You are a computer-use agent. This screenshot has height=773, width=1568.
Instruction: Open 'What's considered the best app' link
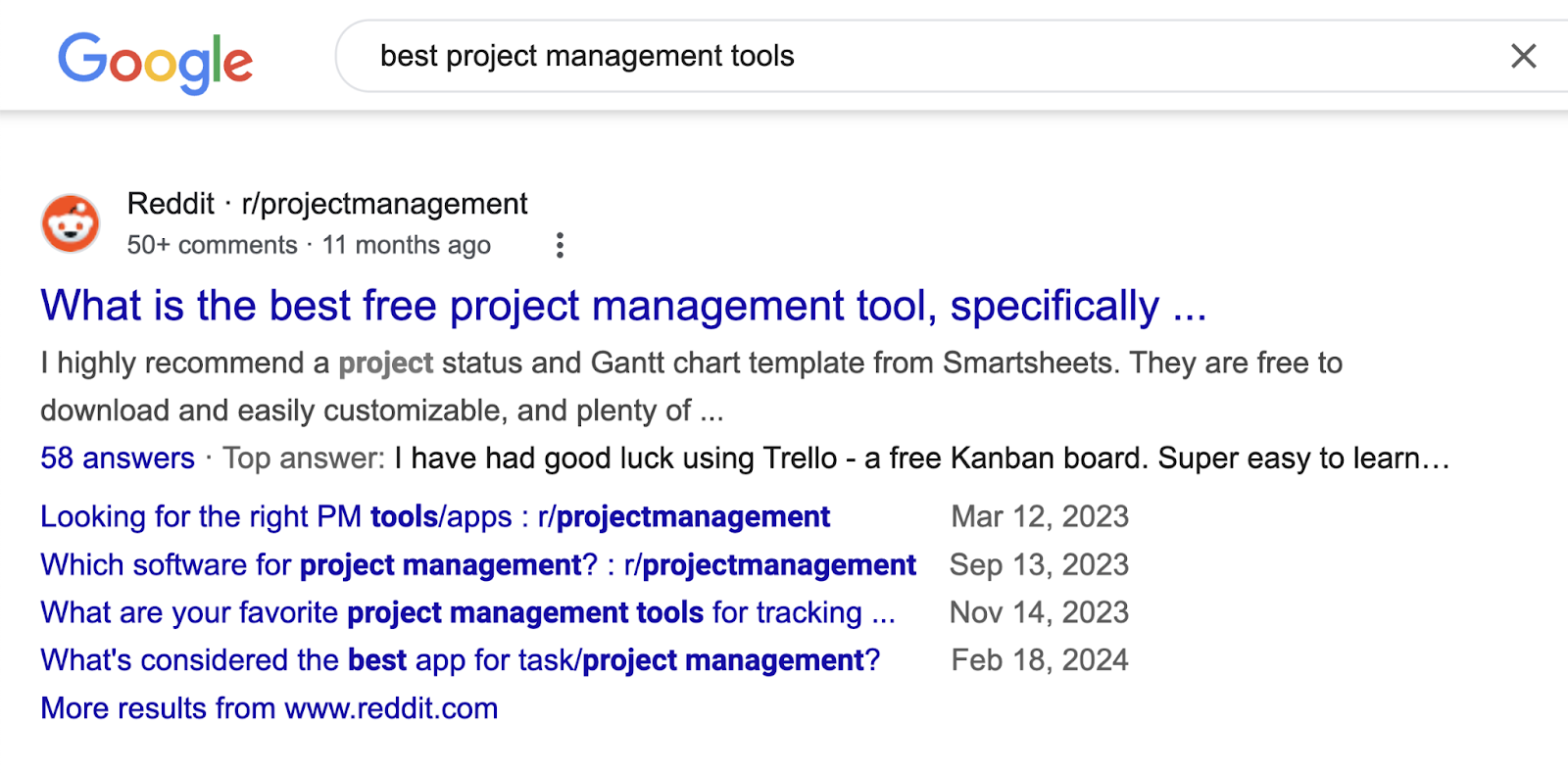461,660
